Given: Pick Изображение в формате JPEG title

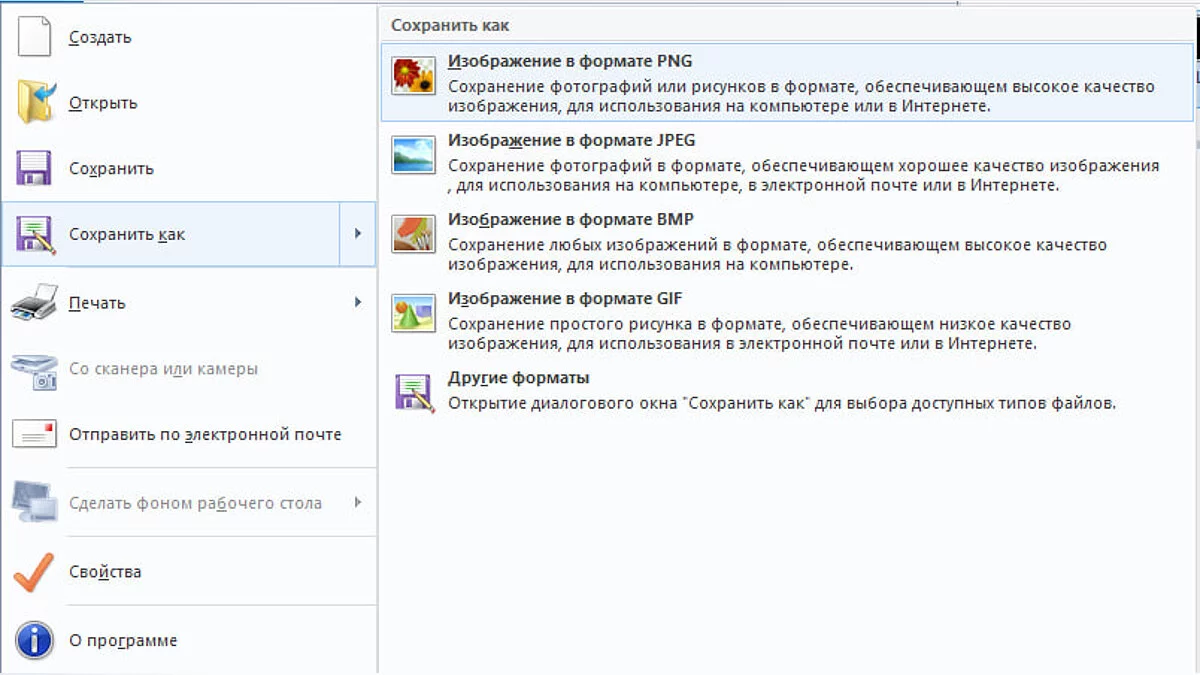Looking at the screenshot, I should pyautogui.click(x=572, y=140).
